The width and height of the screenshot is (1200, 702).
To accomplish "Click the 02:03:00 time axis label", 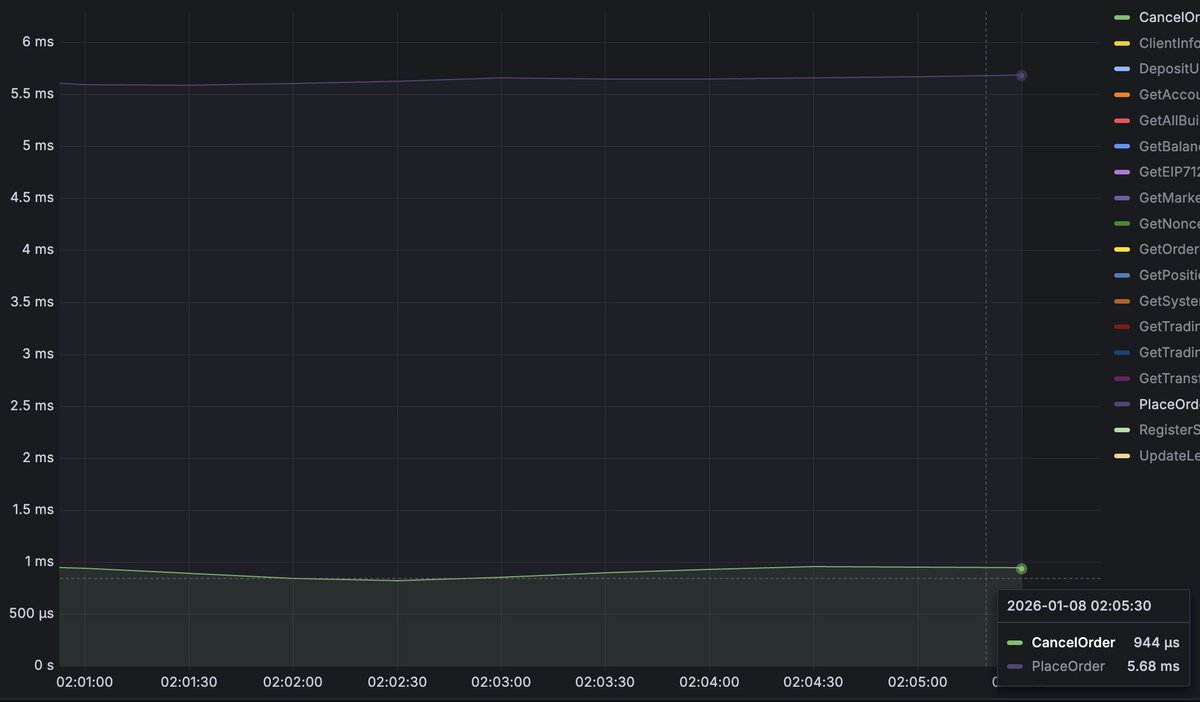I will [501, 682].
